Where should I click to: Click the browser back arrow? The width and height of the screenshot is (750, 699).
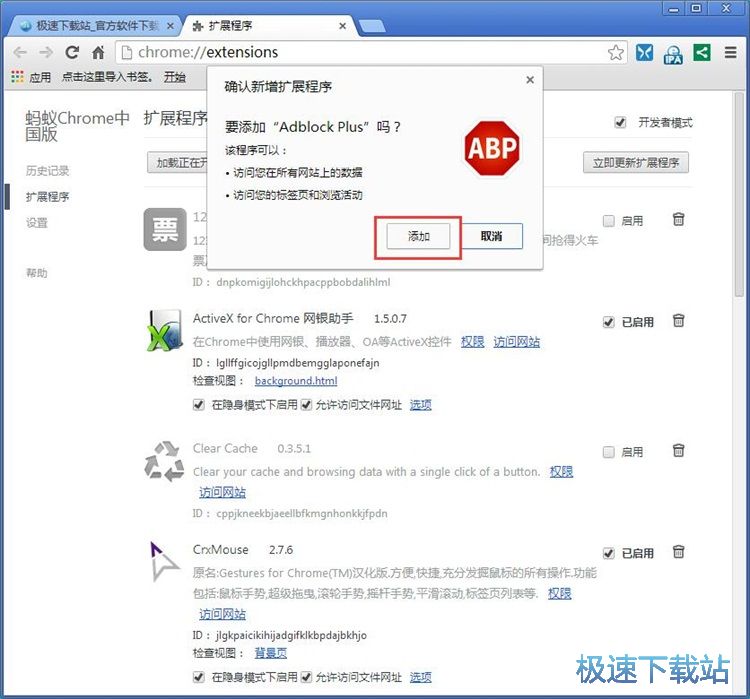[x=20, y=52]
